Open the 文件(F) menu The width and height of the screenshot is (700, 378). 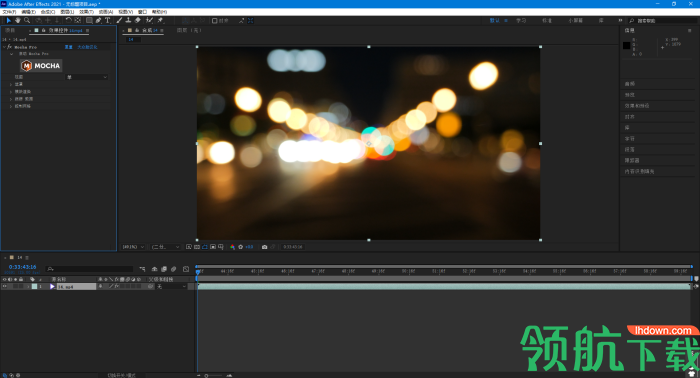(9, 12)
